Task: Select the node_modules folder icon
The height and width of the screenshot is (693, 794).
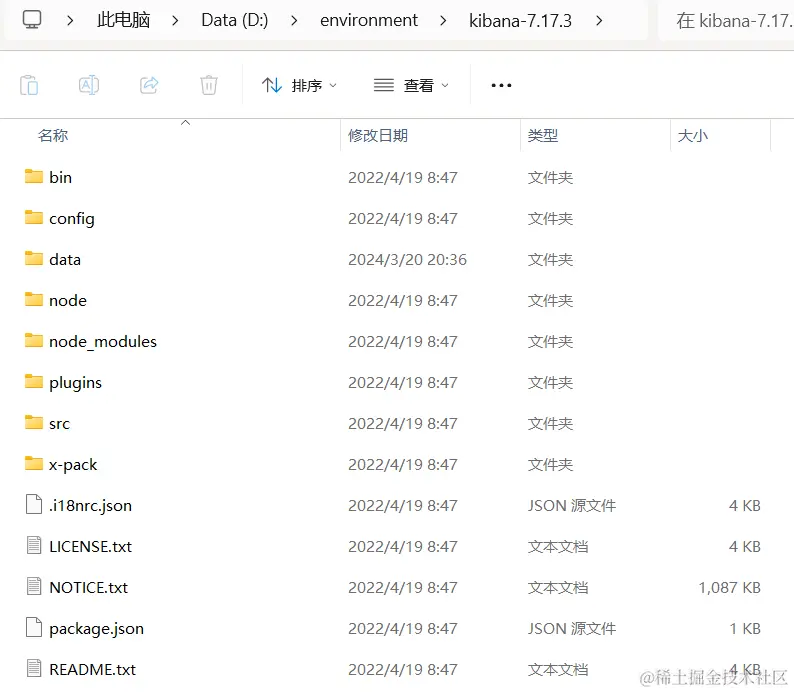Action: (x=34, y=340)
